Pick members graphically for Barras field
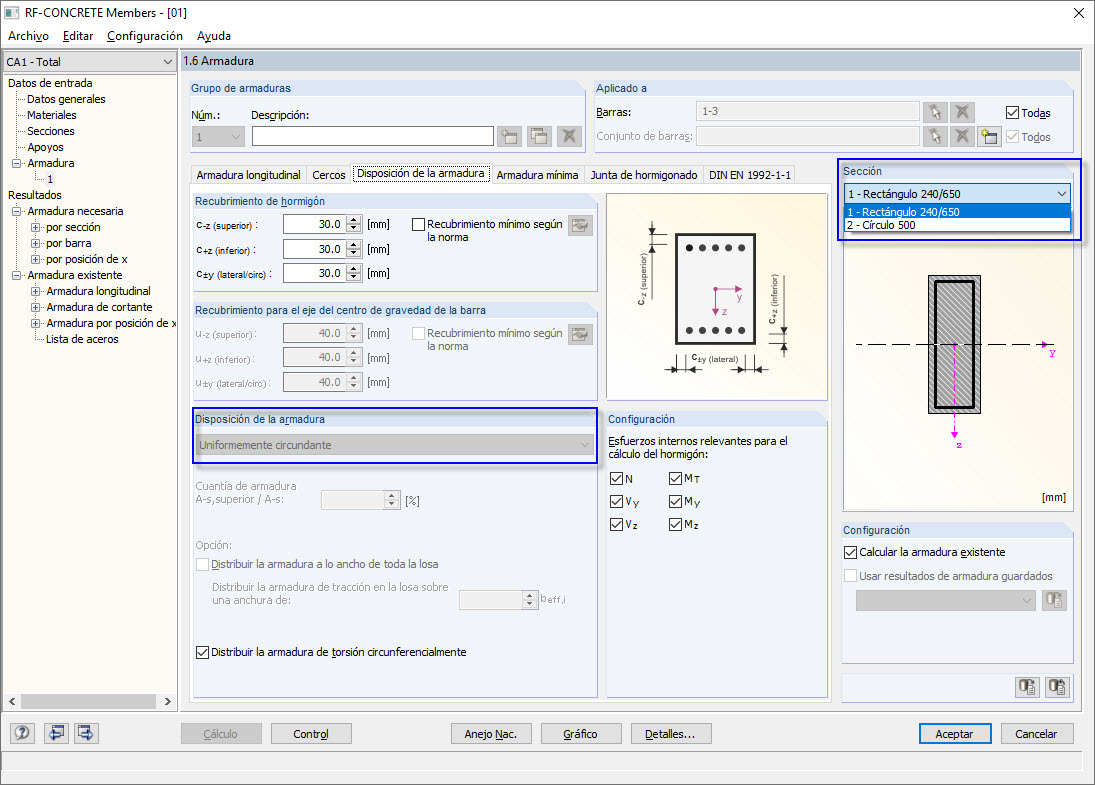The height and width of the screenshot is (785, 1095). (x=935, y=112)
